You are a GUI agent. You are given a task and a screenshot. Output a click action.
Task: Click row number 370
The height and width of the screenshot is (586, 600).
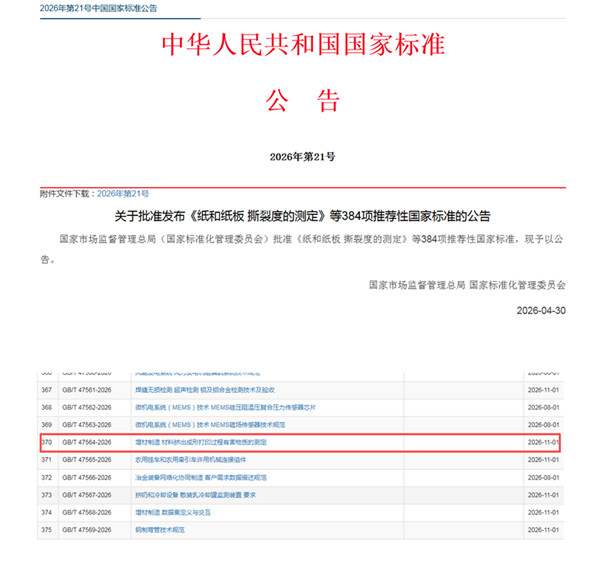pyautogui.click(x=47, y=442)
